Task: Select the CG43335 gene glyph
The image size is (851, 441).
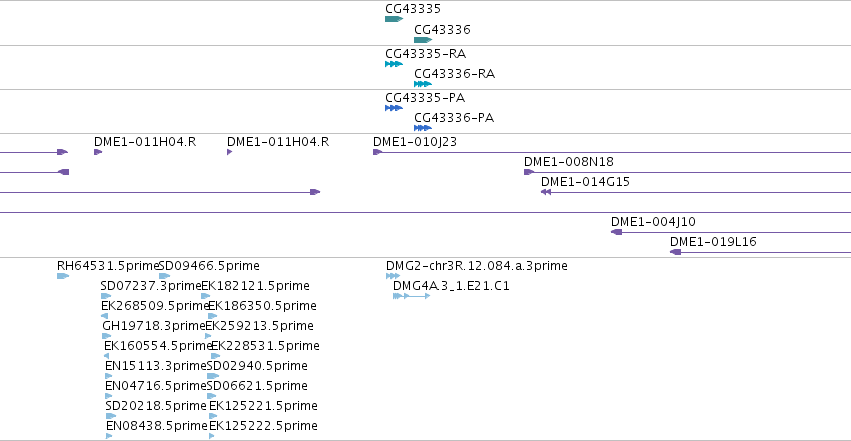Action: (394, 19)
